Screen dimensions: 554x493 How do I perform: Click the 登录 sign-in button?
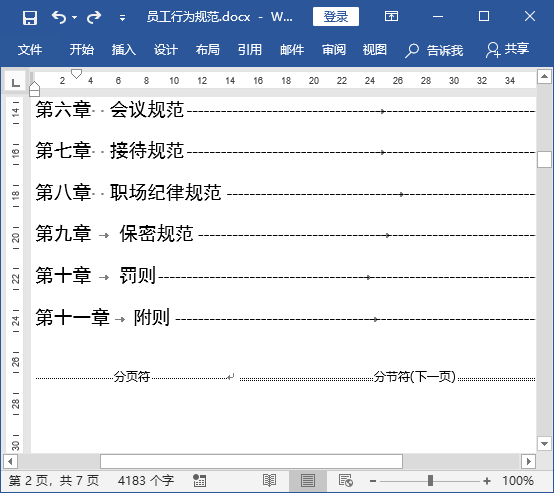click(x=336, y=17)
